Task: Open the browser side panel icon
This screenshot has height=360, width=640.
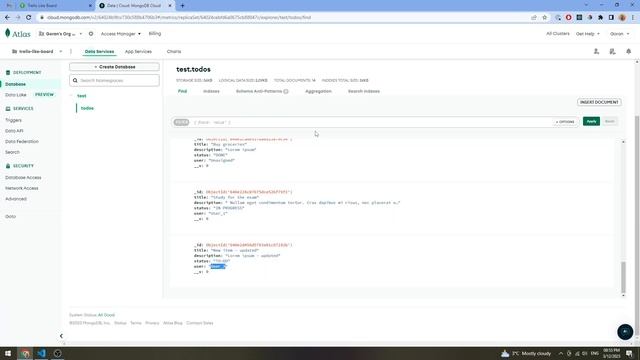Action: (611, 18)
